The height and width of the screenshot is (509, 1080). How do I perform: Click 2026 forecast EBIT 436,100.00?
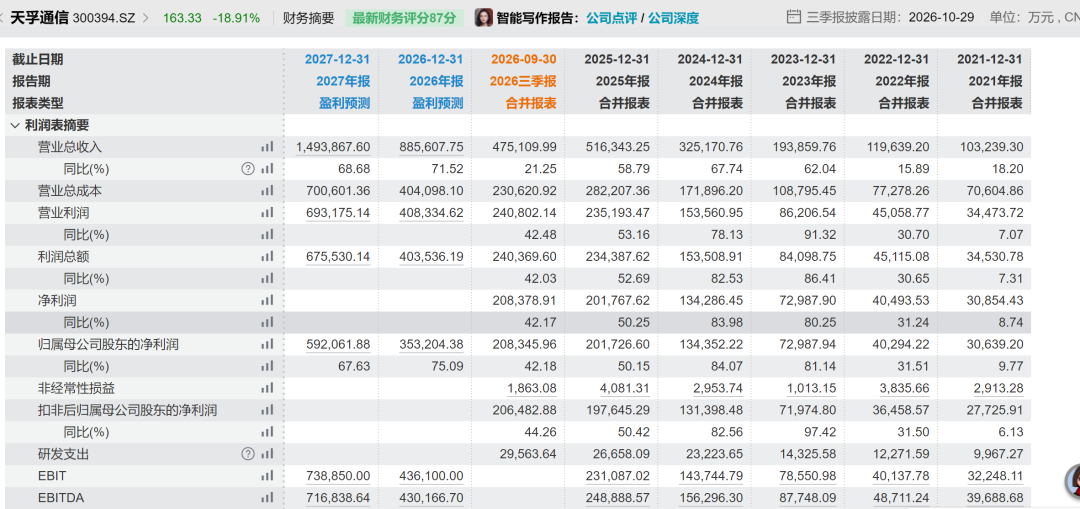click(x=431, y=476)
